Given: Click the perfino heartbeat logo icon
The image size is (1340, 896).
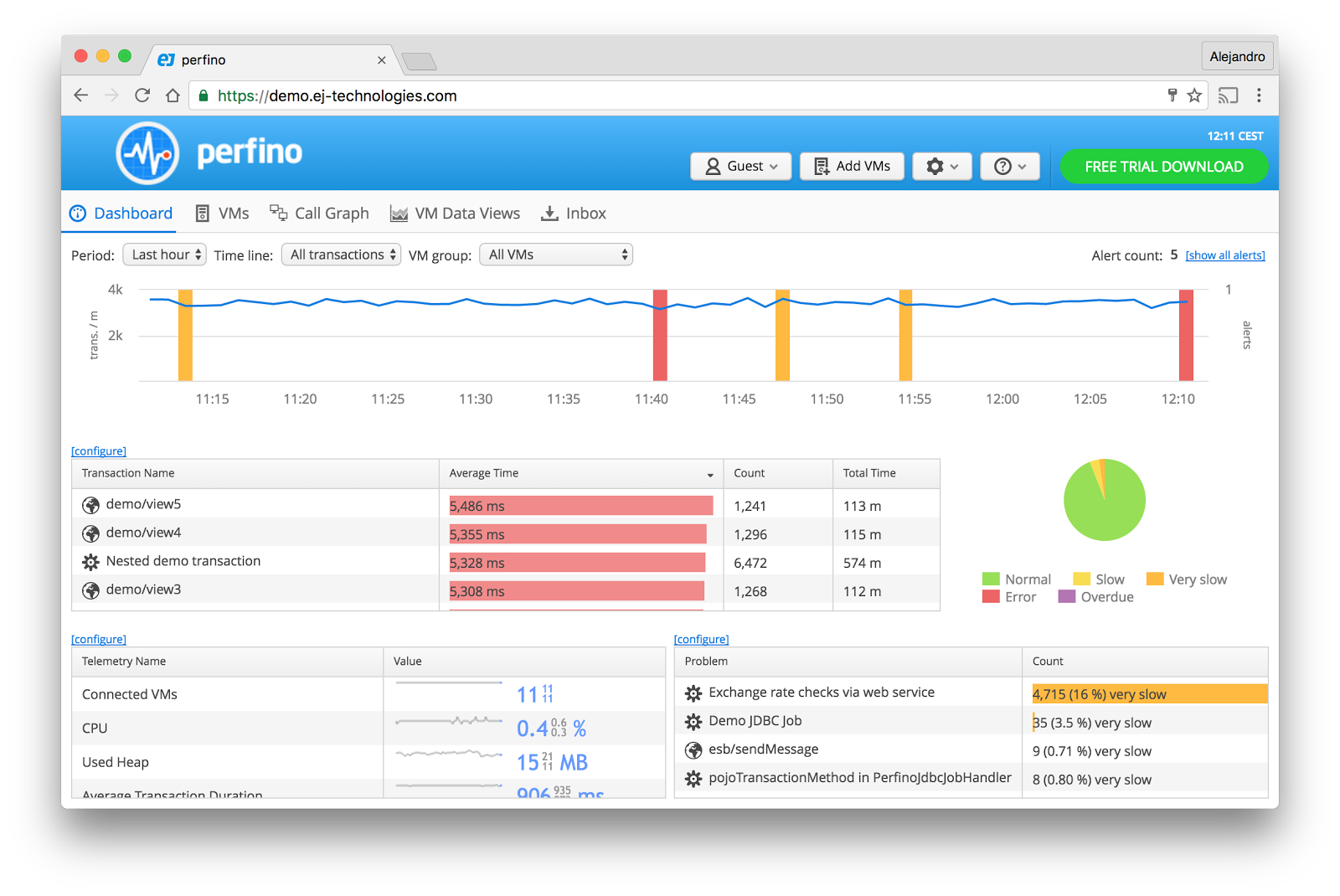Looking at the screenshot, I should pos(147,153).
